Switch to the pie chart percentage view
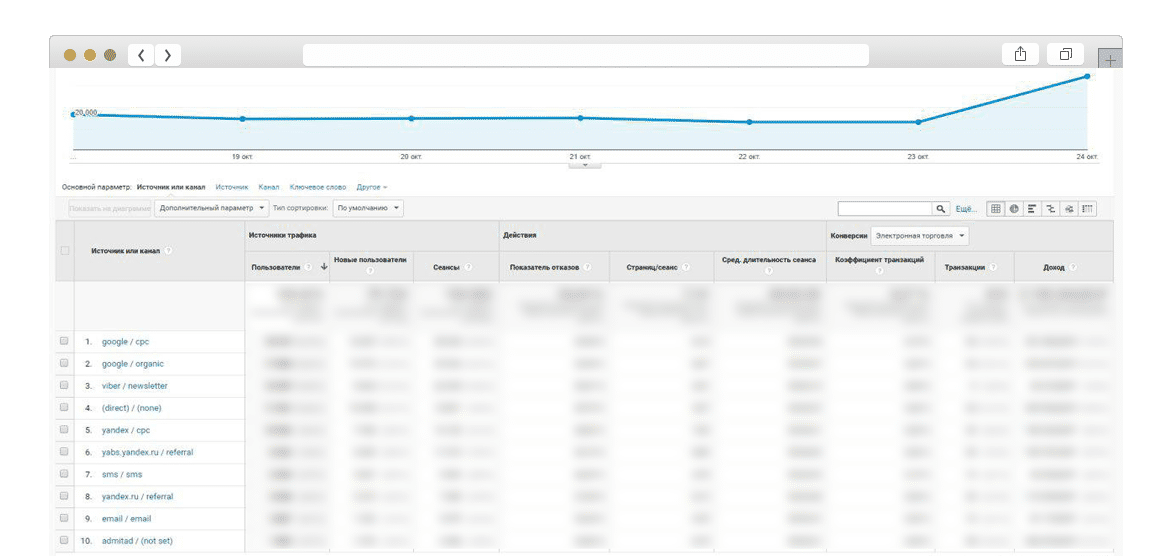The height and width of the screenshot is (556, 1172). pos(1013,209)
